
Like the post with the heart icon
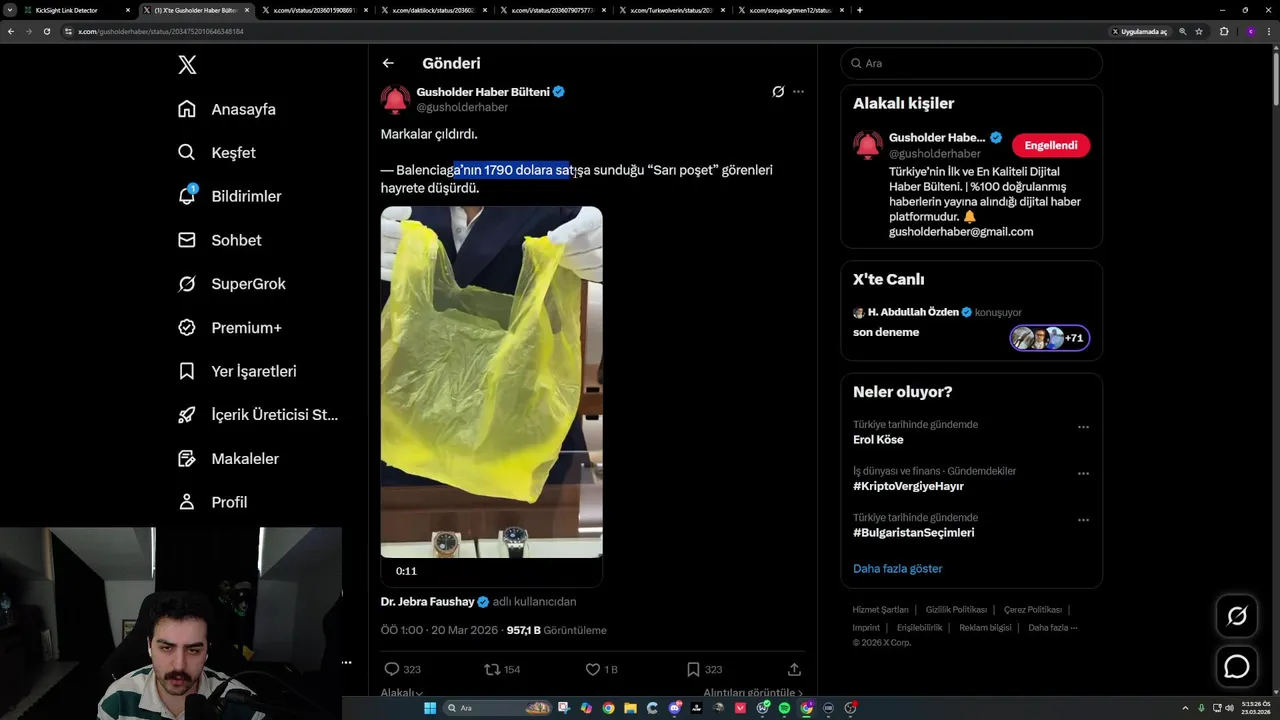pos(592,669)
